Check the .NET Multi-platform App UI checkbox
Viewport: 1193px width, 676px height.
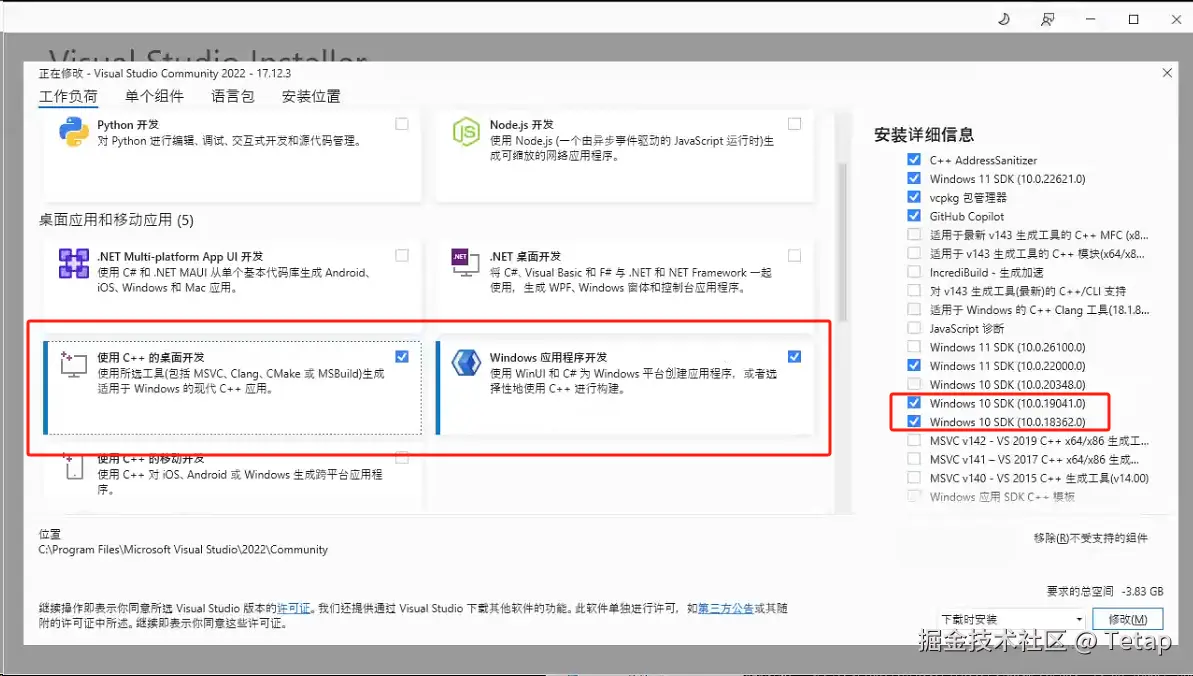tap(402, 255)
